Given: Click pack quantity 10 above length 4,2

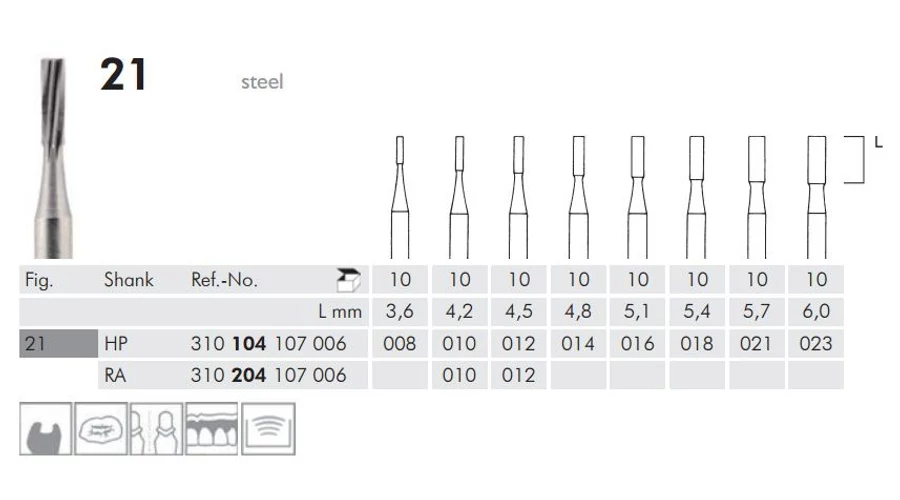Looking at the screenshot, I should click(x=460, y=280).
